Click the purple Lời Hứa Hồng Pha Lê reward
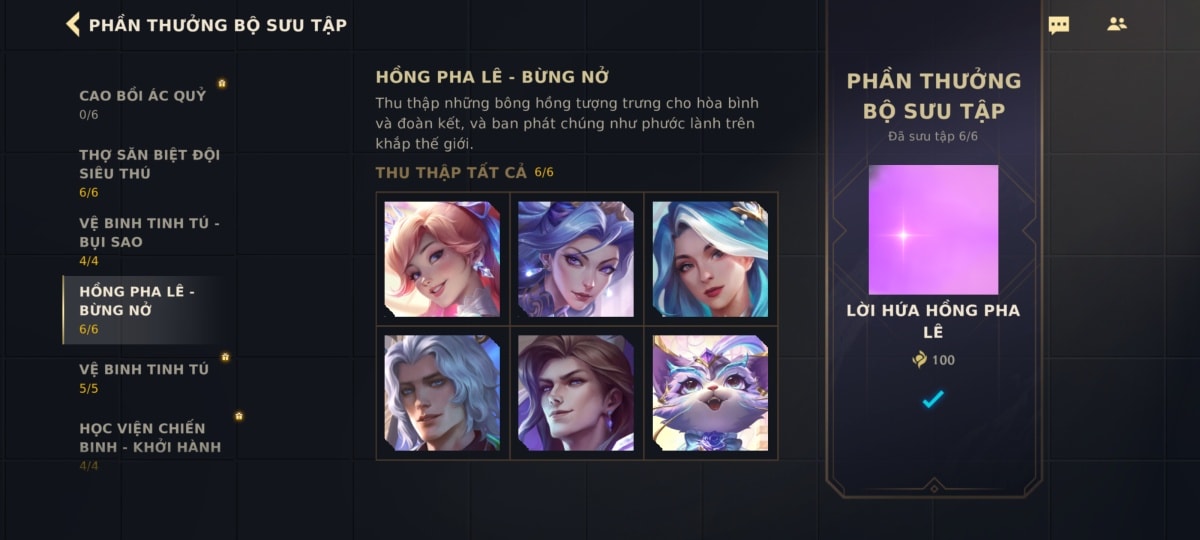The width and height of the screenshot is (1200, 540). 933,229
